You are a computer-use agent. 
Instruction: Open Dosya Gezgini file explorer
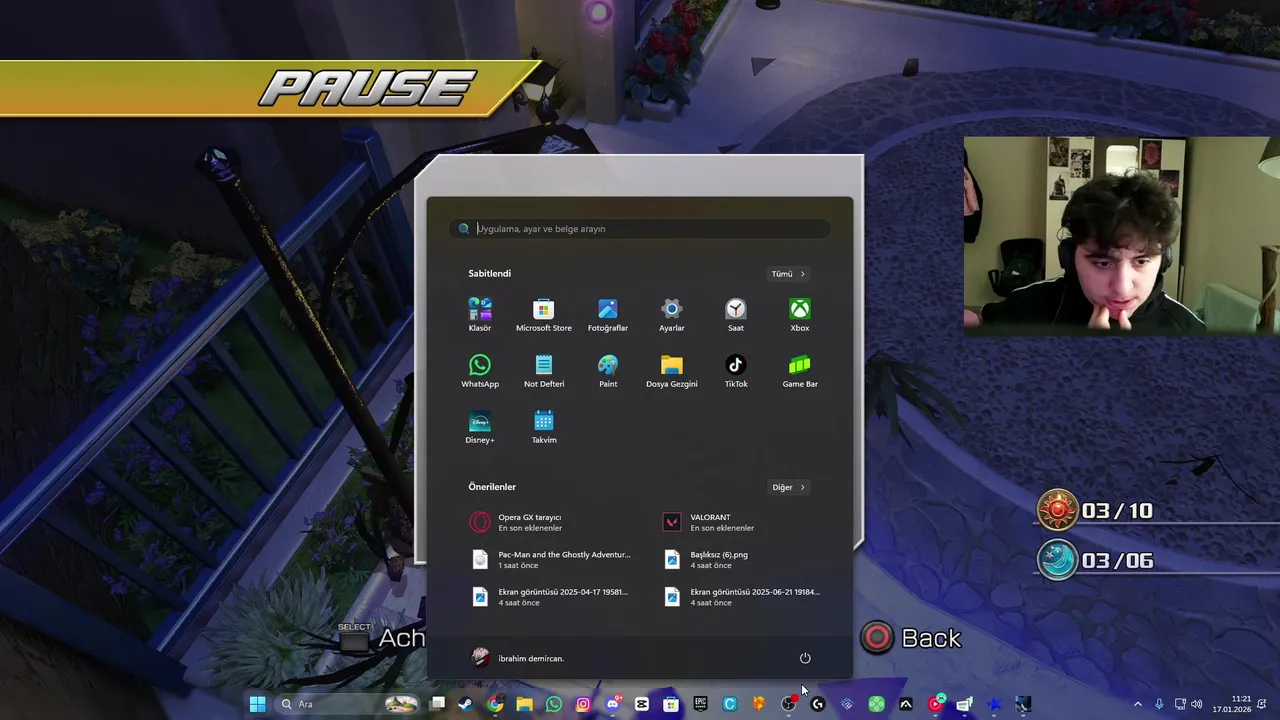[672, 371]
